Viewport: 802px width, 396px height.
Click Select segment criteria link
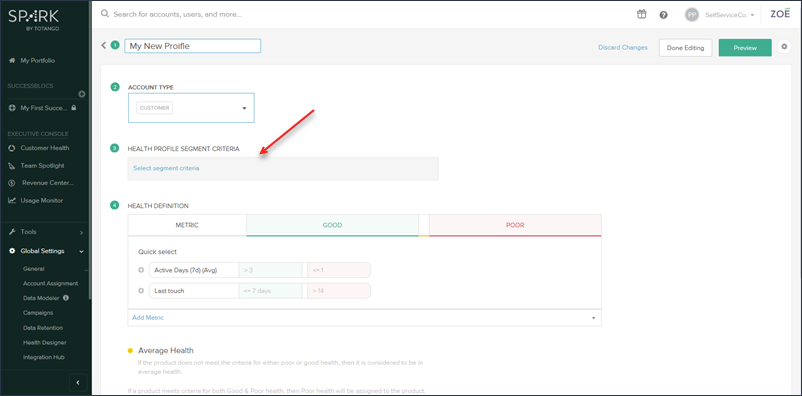pyautogui.click(x=166, y=168)
